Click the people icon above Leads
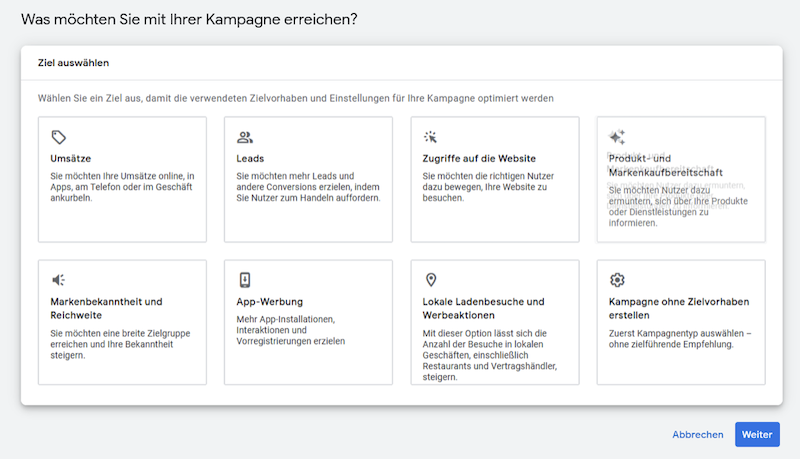The image size is (800, 459). [x=245, y=137]
